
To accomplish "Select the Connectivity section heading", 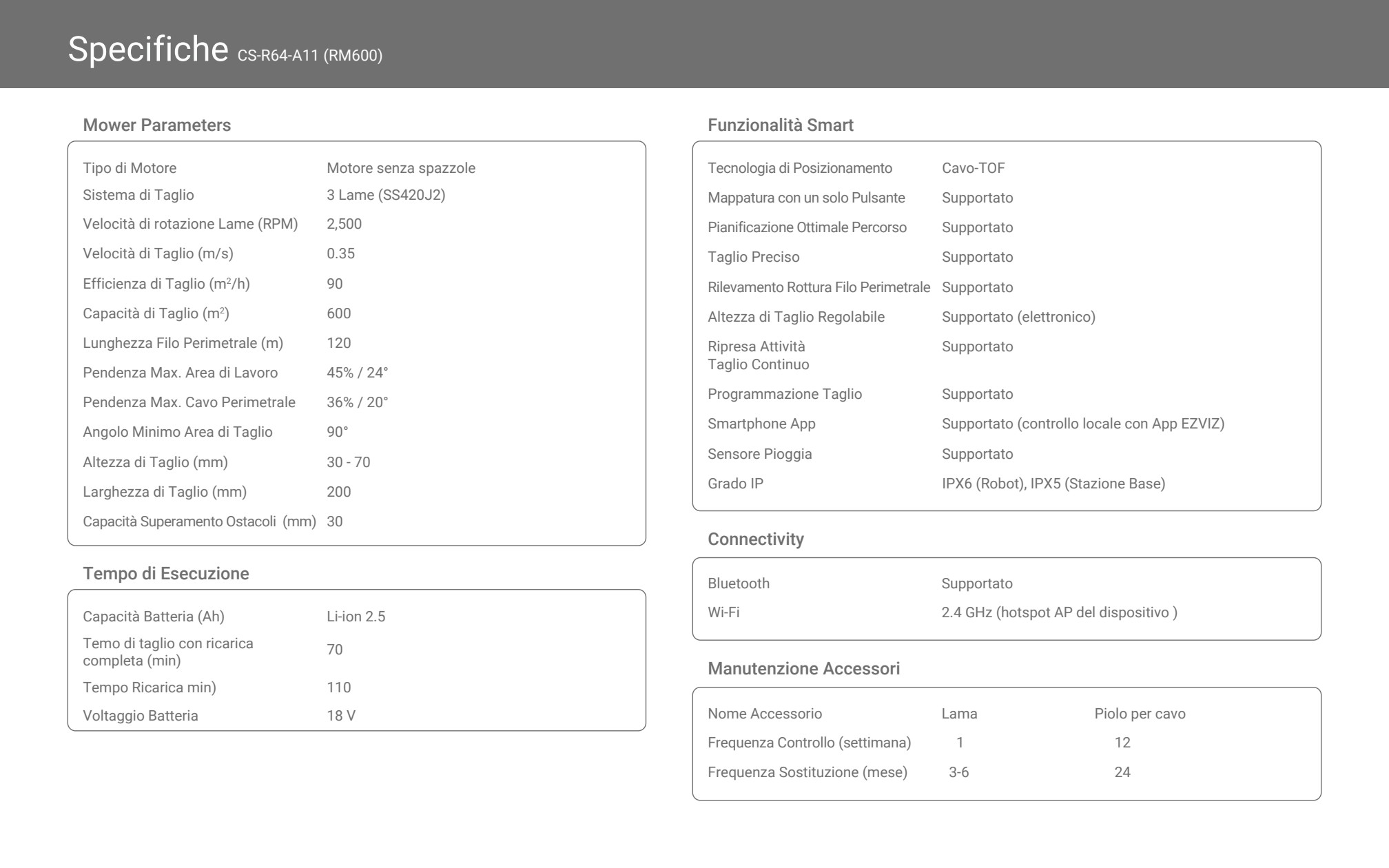I will pyautogui.click(x=756, y=539).
